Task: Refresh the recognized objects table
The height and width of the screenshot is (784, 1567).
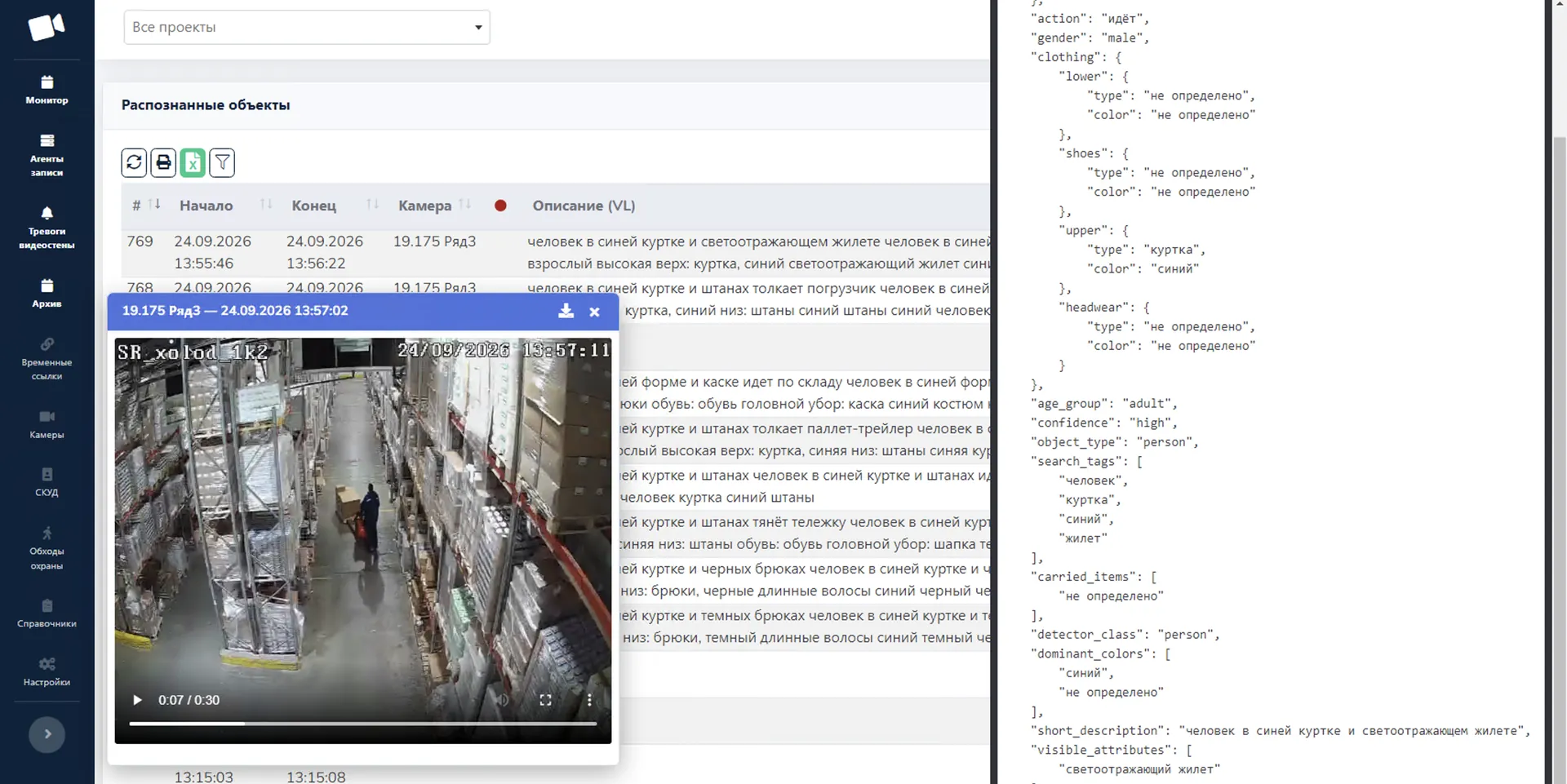Action: click(x=134, y=162)
